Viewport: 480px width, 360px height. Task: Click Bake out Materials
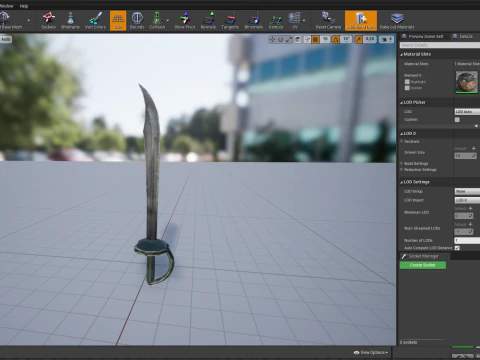pos(397,21)
